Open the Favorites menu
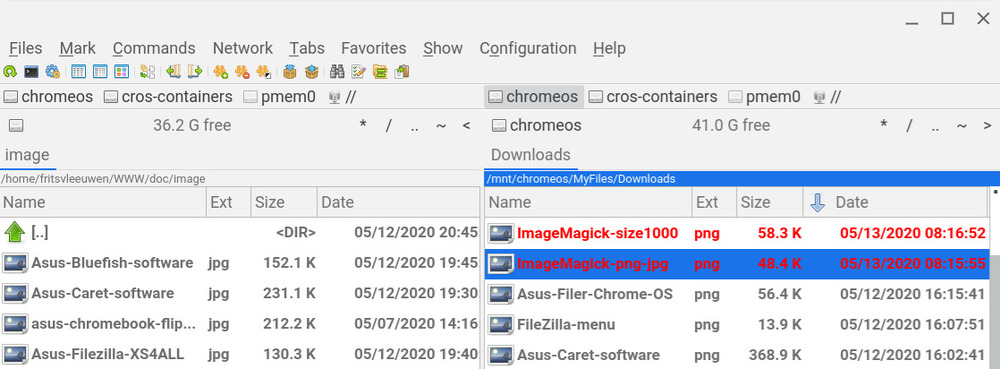 (x=374, y=48)
